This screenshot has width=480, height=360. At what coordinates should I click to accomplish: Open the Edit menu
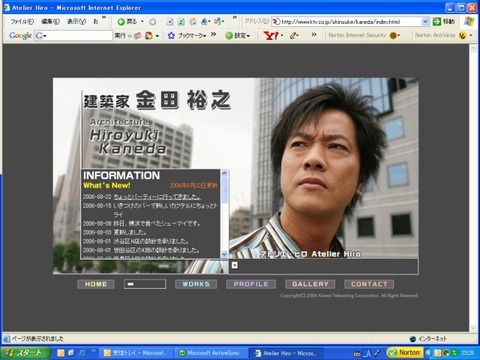pyautogui.click(x=50, y=22)
